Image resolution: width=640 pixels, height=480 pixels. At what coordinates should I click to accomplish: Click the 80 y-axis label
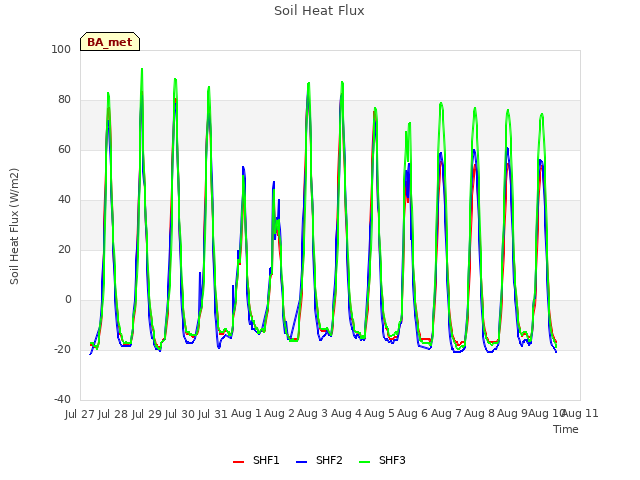tap(64, 100)
